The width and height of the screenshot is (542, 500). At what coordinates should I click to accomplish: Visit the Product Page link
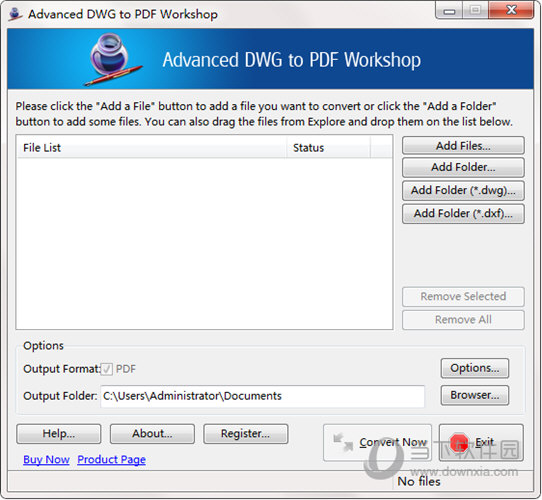(111, 460)
